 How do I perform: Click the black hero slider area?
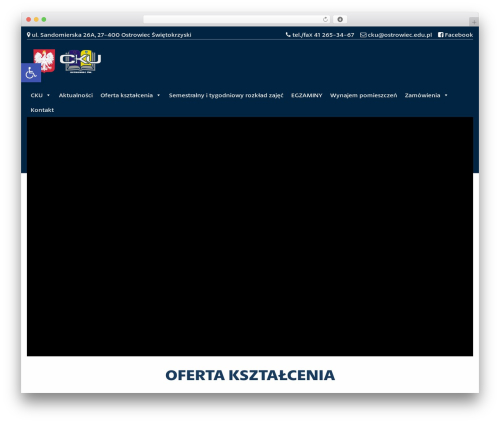click(250, 237)
